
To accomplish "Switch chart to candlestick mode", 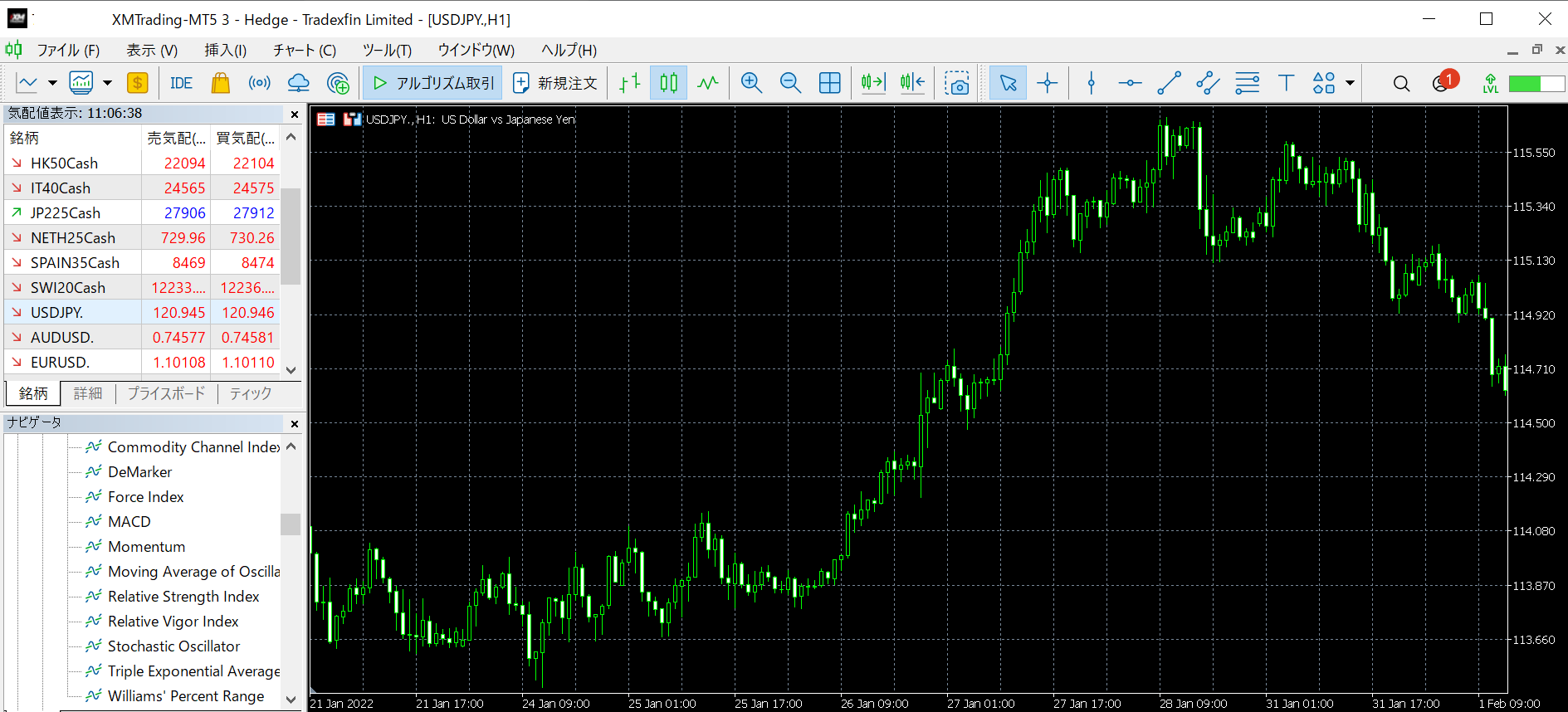I will pos(669,83).
